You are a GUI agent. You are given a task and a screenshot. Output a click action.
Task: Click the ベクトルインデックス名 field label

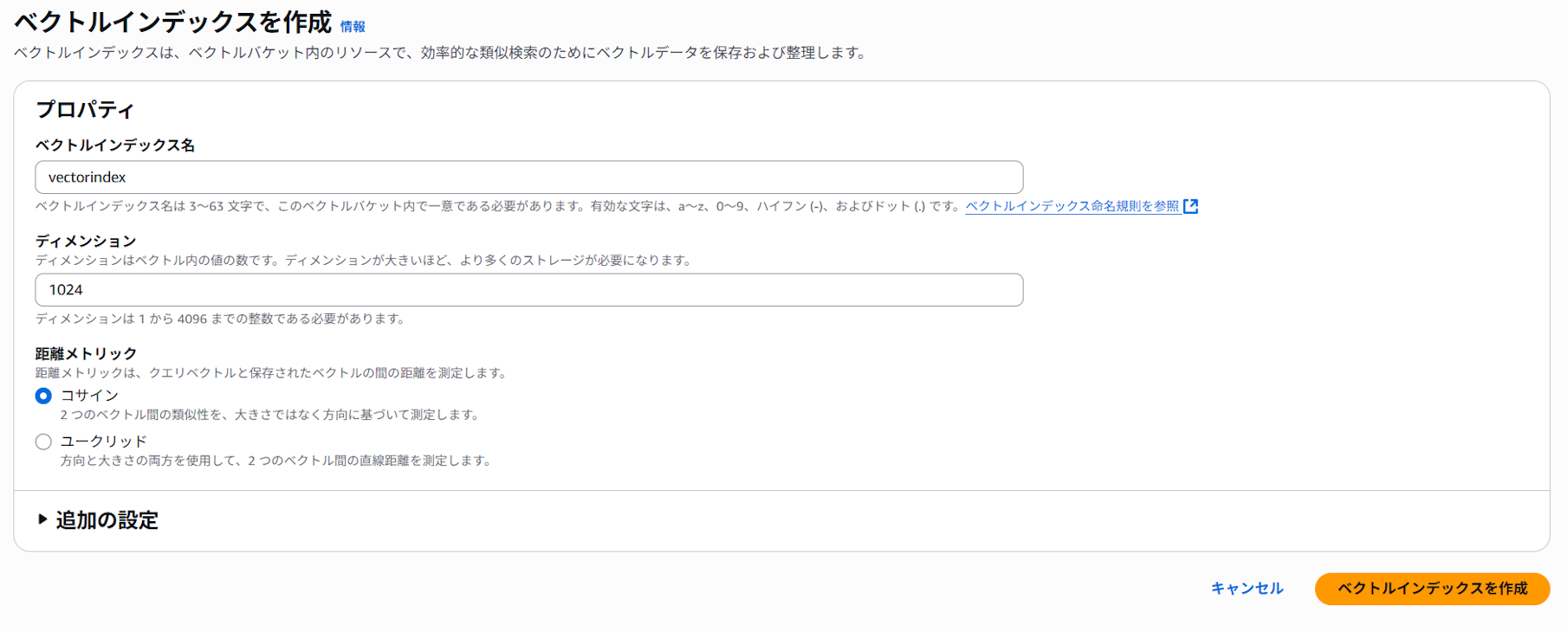pos(115,145)
